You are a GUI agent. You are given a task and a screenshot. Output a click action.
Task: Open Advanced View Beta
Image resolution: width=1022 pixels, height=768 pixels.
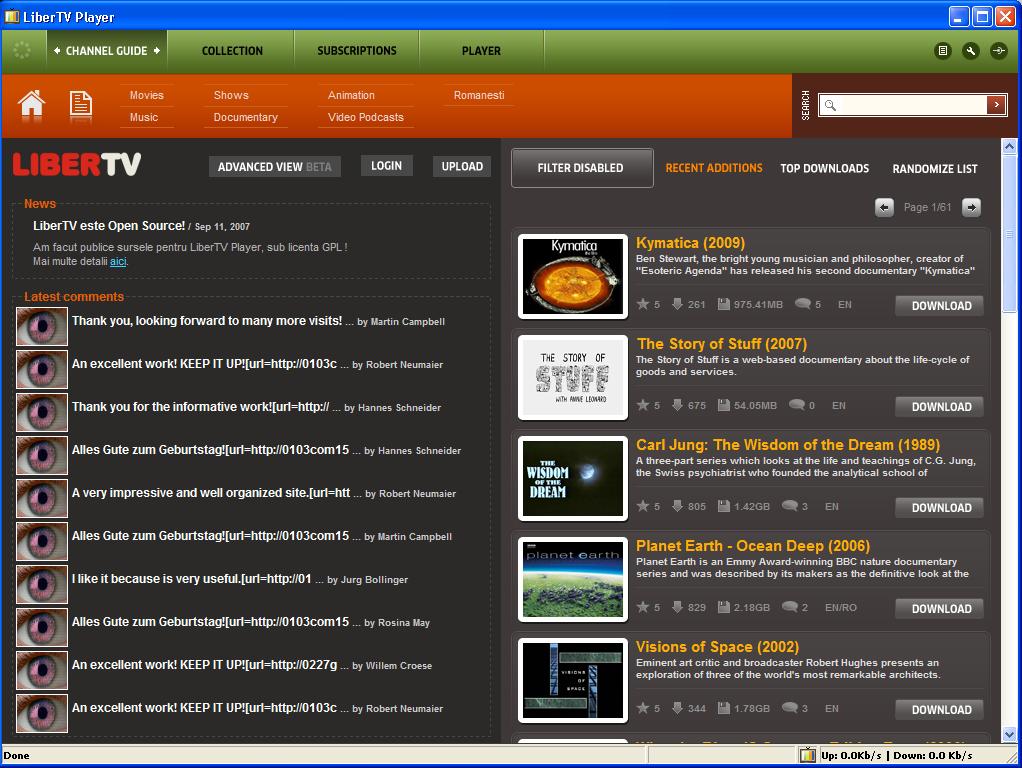274,167
